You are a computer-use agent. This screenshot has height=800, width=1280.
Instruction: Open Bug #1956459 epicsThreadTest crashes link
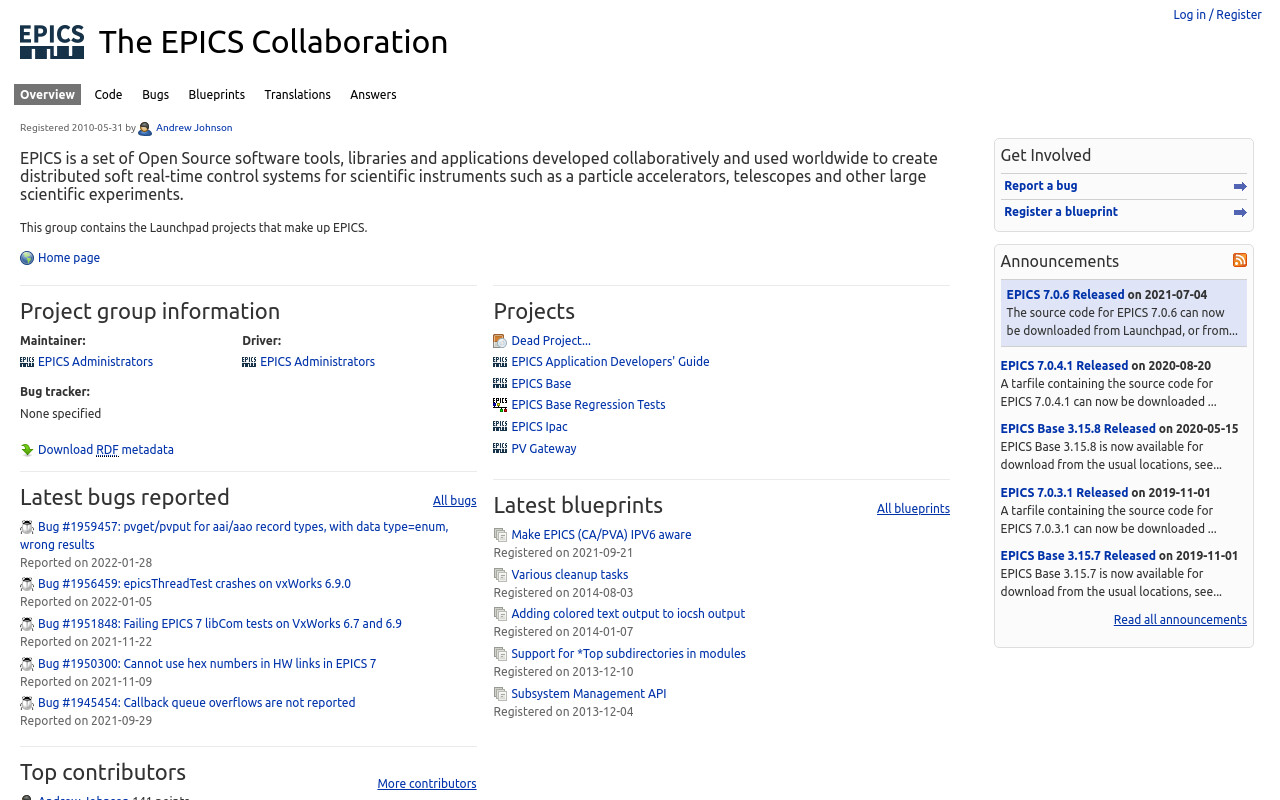click(x=194, y=584)
